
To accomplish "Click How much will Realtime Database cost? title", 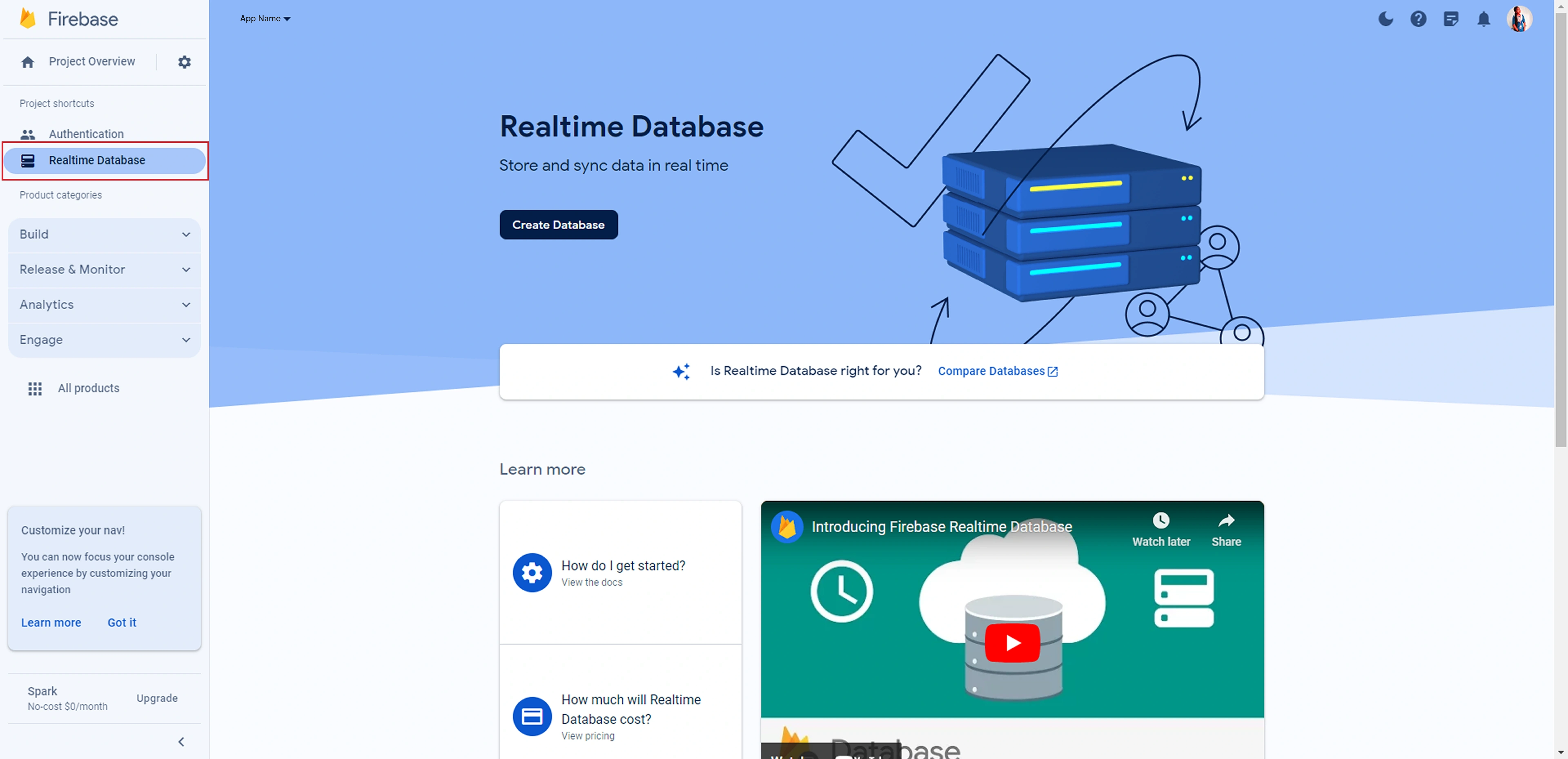I will [631, 710].
